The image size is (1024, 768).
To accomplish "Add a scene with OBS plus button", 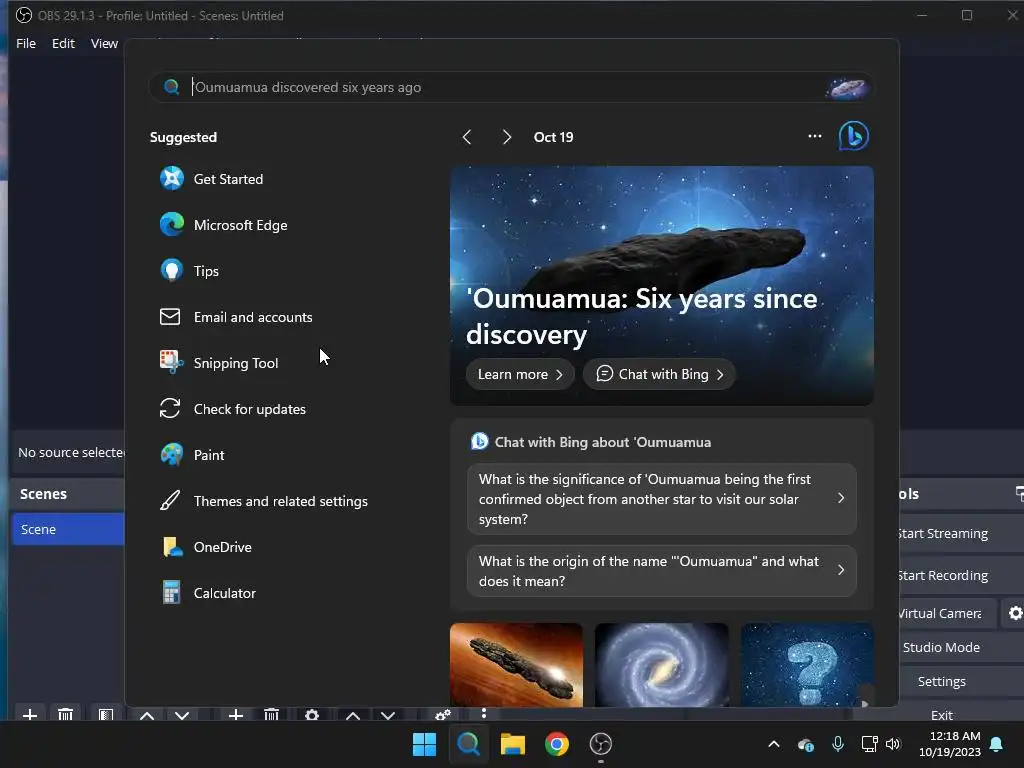I will [29, 714].
